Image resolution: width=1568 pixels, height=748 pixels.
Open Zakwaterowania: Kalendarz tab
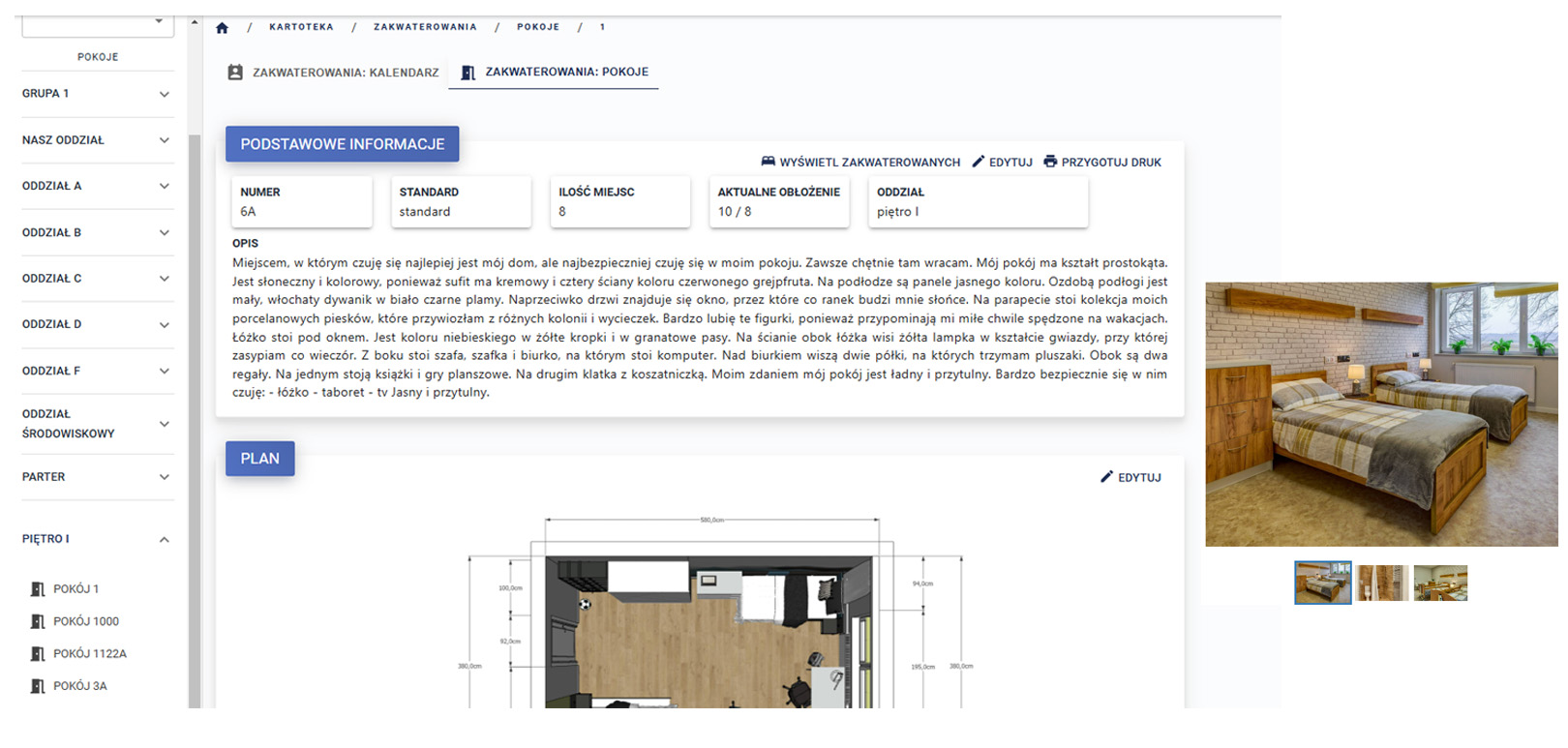point(345,73)
